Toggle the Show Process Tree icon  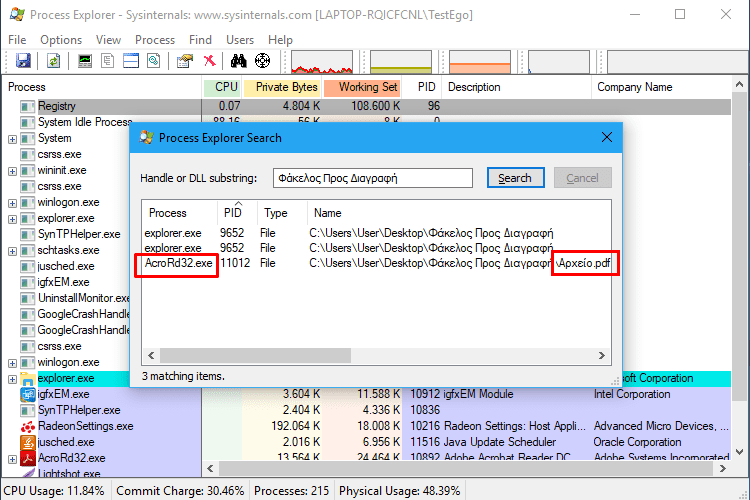[x=108, y=61]
